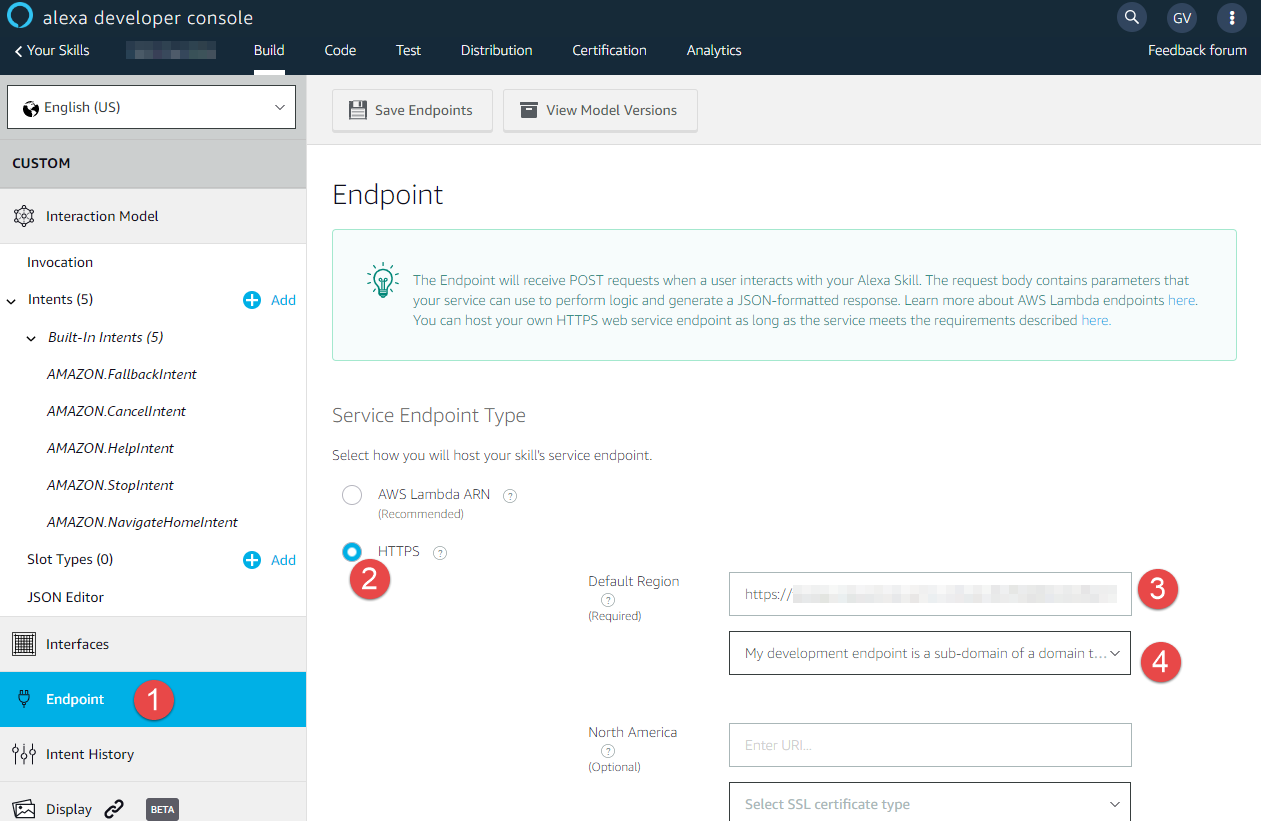Image resolution: width=1261 pixels, height=821 pixels.
Task: Open the HTTPS requirements 'here' link
Action: click(x=1095, y=320)
